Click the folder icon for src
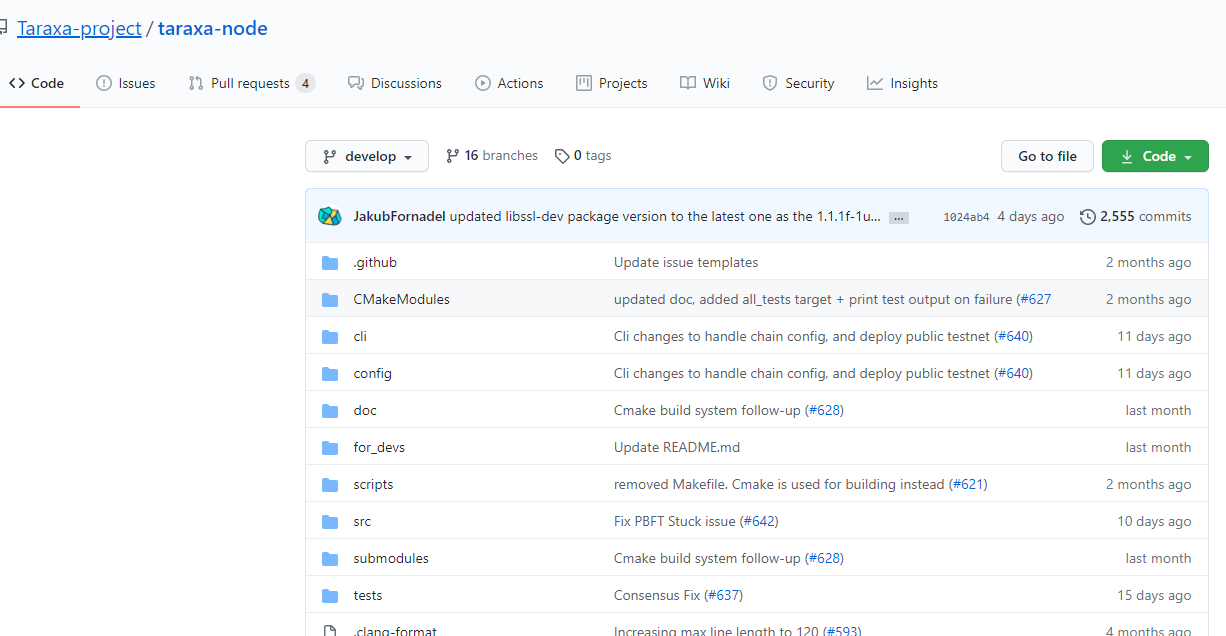Viewport: 1226px width, 636px height. tap(330, 521)
